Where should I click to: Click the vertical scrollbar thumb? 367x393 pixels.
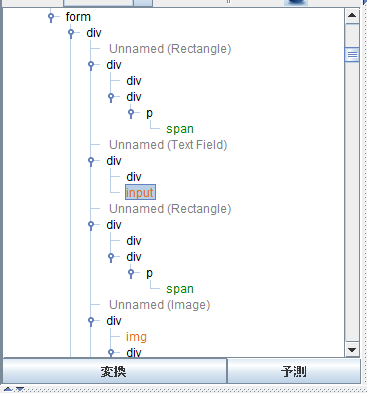point(352,54)
